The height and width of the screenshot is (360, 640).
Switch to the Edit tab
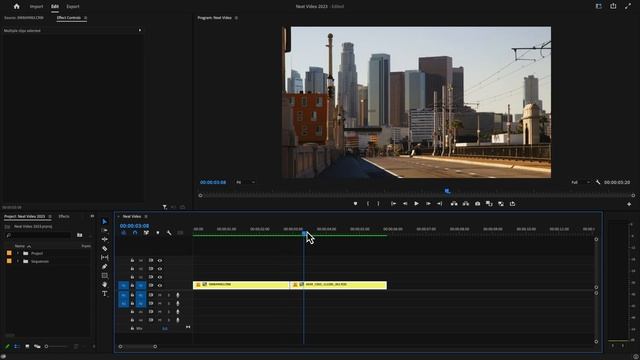(x=55, y=7)
